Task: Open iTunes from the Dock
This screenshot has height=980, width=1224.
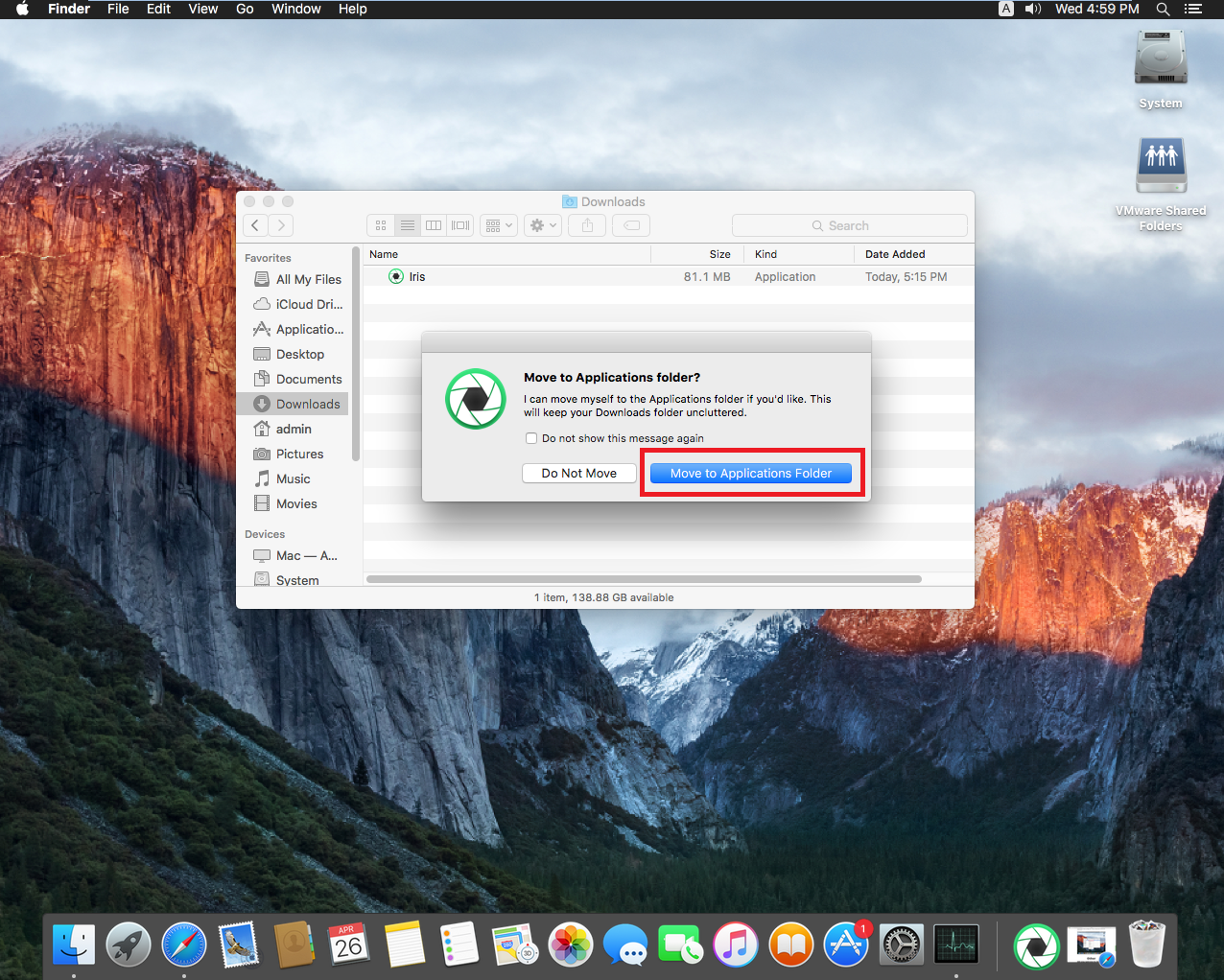Action: [x=736, y=945]
